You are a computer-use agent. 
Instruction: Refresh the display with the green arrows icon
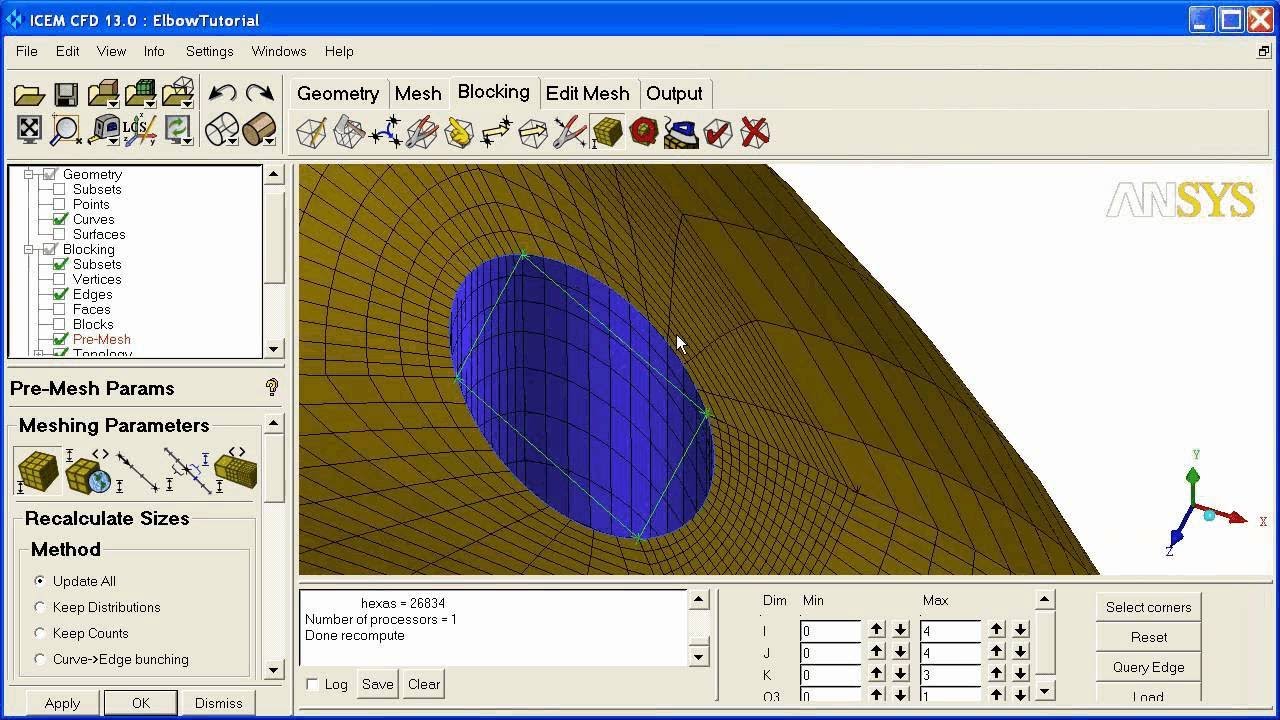(178, 130)
